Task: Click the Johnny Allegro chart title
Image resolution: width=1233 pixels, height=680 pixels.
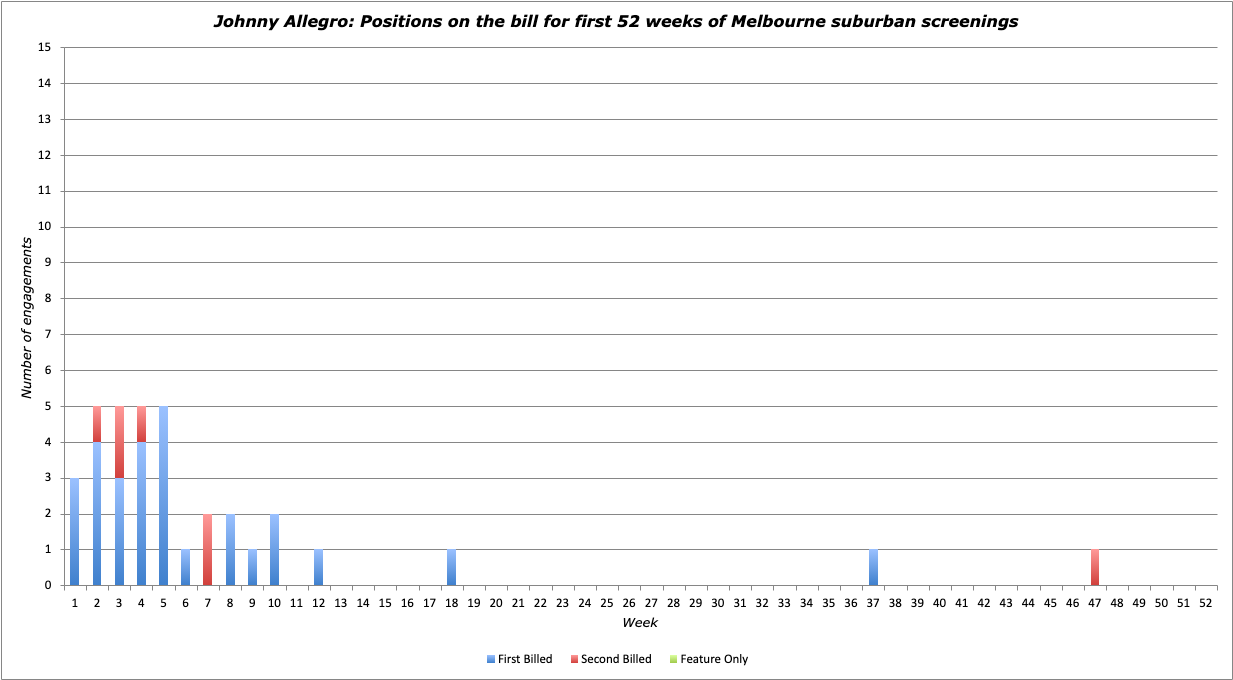Action: point(616,21)
